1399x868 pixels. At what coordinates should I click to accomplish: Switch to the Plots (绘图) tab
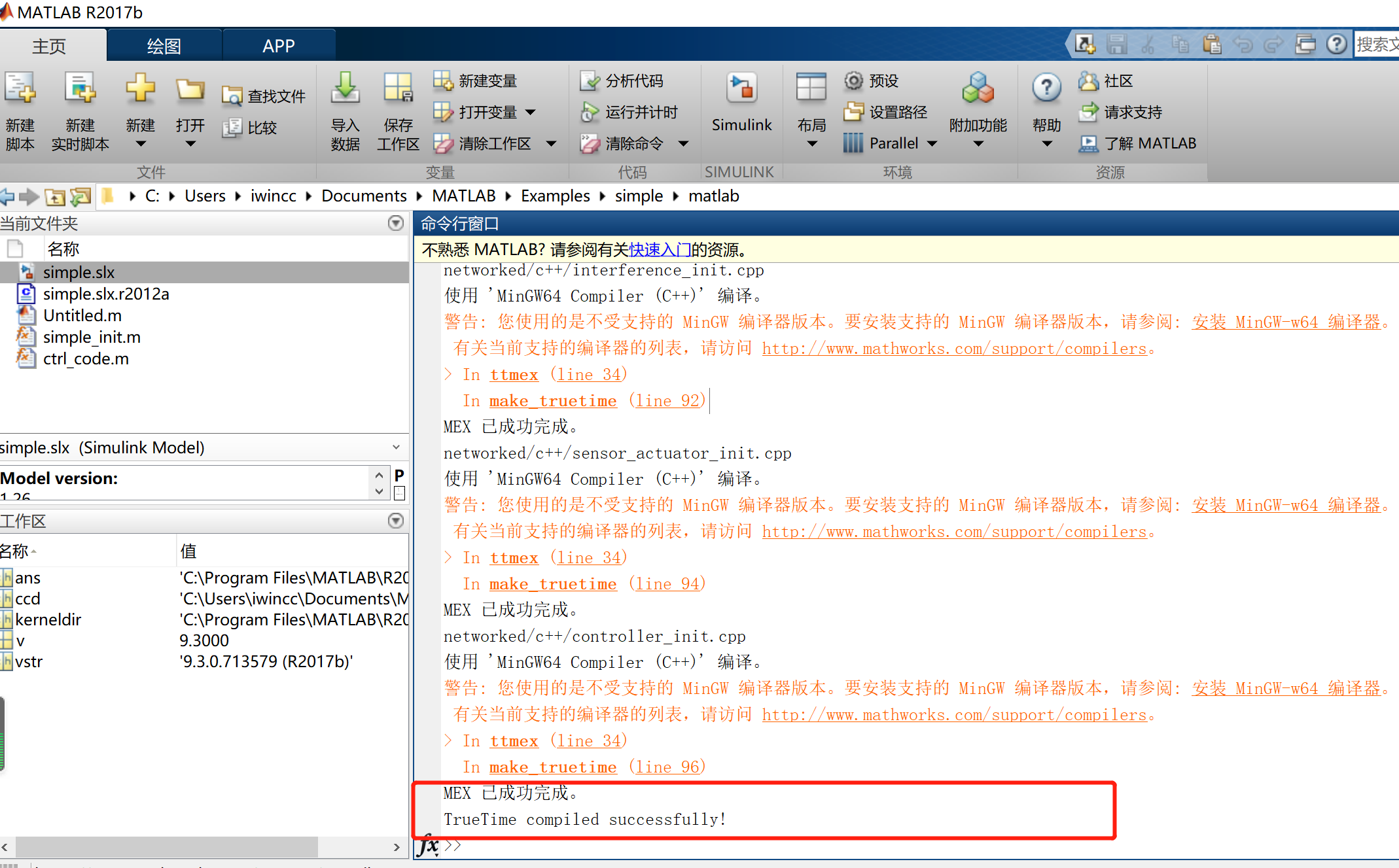(164, 46)
